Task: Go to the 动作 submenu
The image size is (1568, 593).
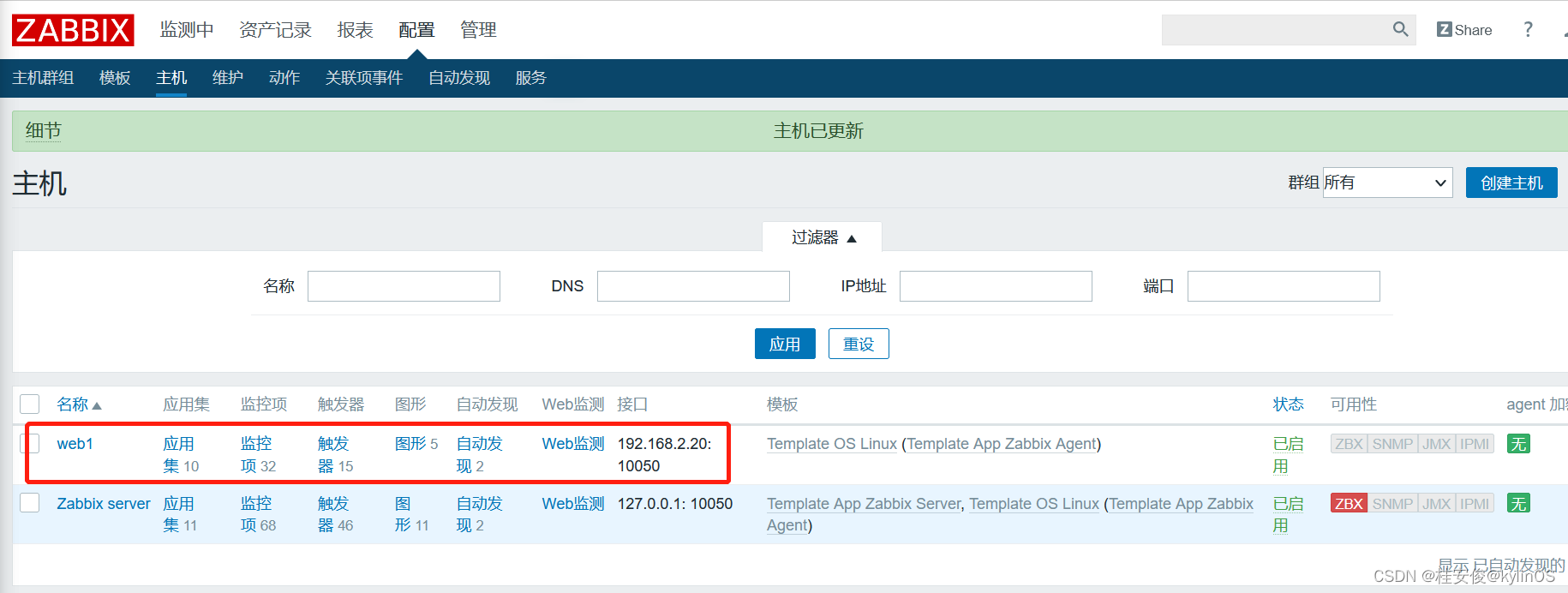Action: click(284, 78)
